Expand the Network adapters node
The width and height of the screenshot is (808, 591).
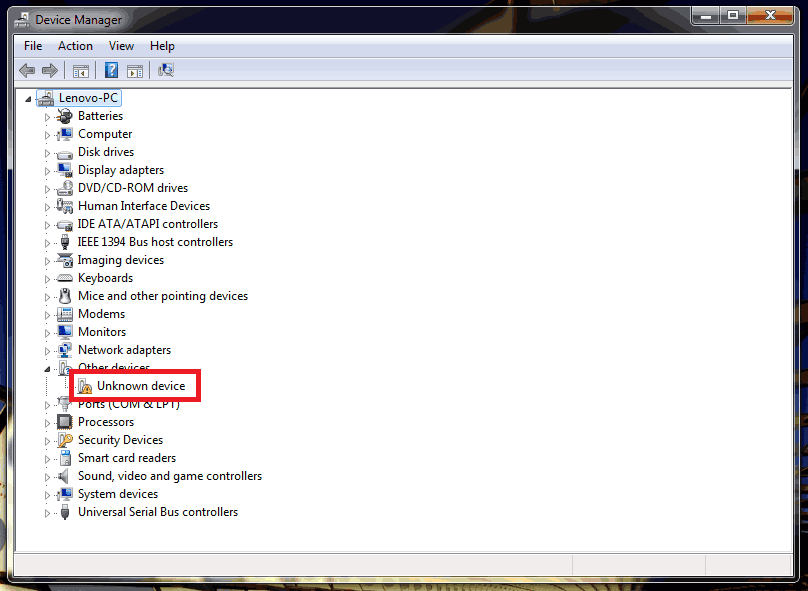tap(47, 351)
